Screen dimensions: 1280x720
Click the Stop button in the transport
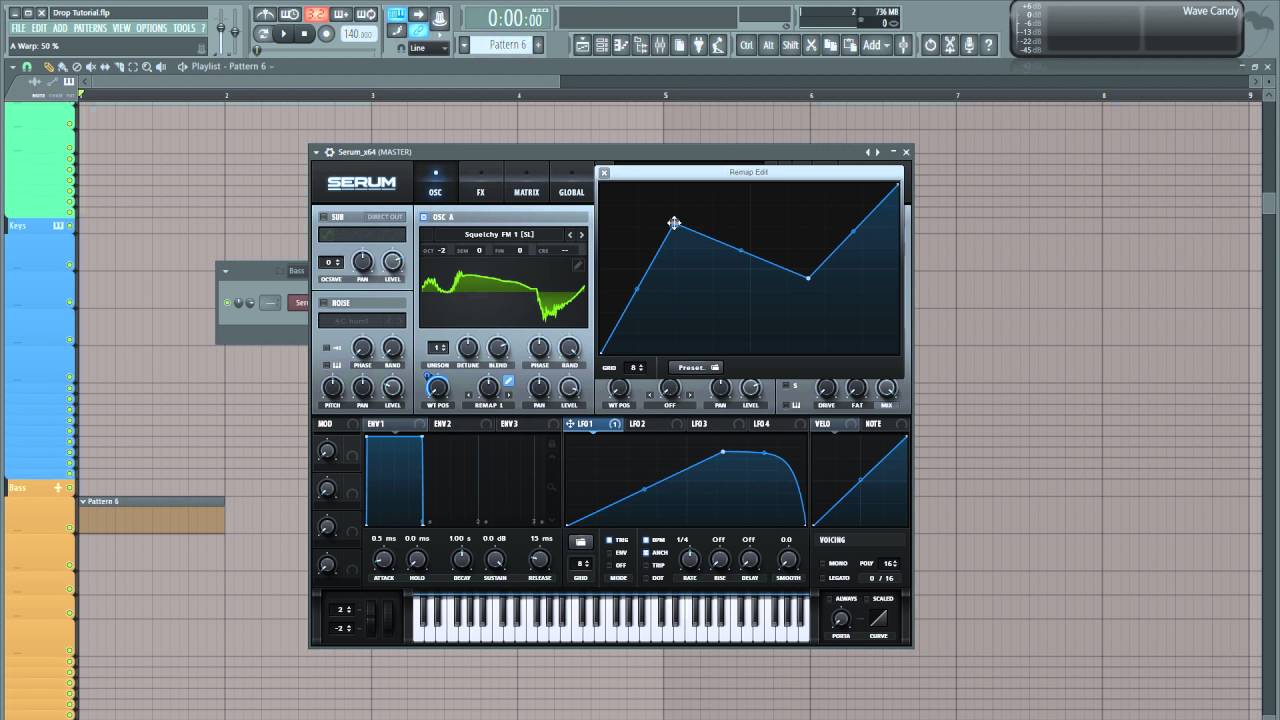coord(304,33)
